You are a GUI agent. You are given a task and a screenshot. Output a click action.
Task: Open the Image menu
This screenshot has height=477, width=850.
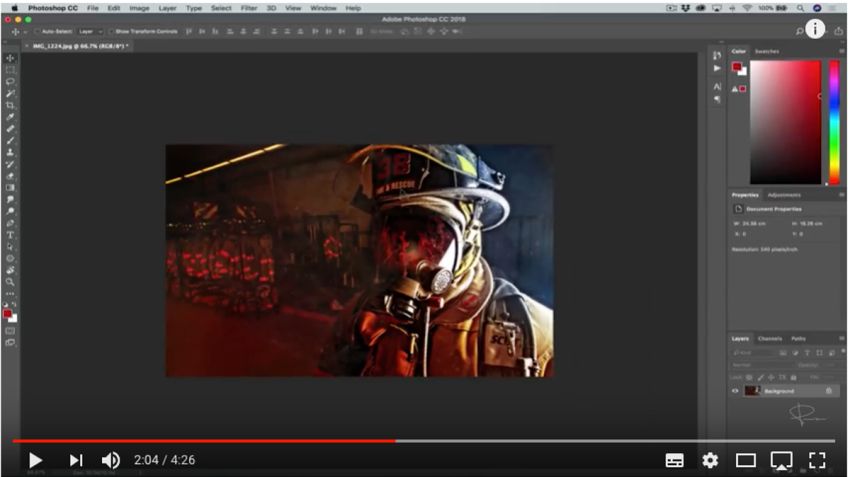coord(139,8)
